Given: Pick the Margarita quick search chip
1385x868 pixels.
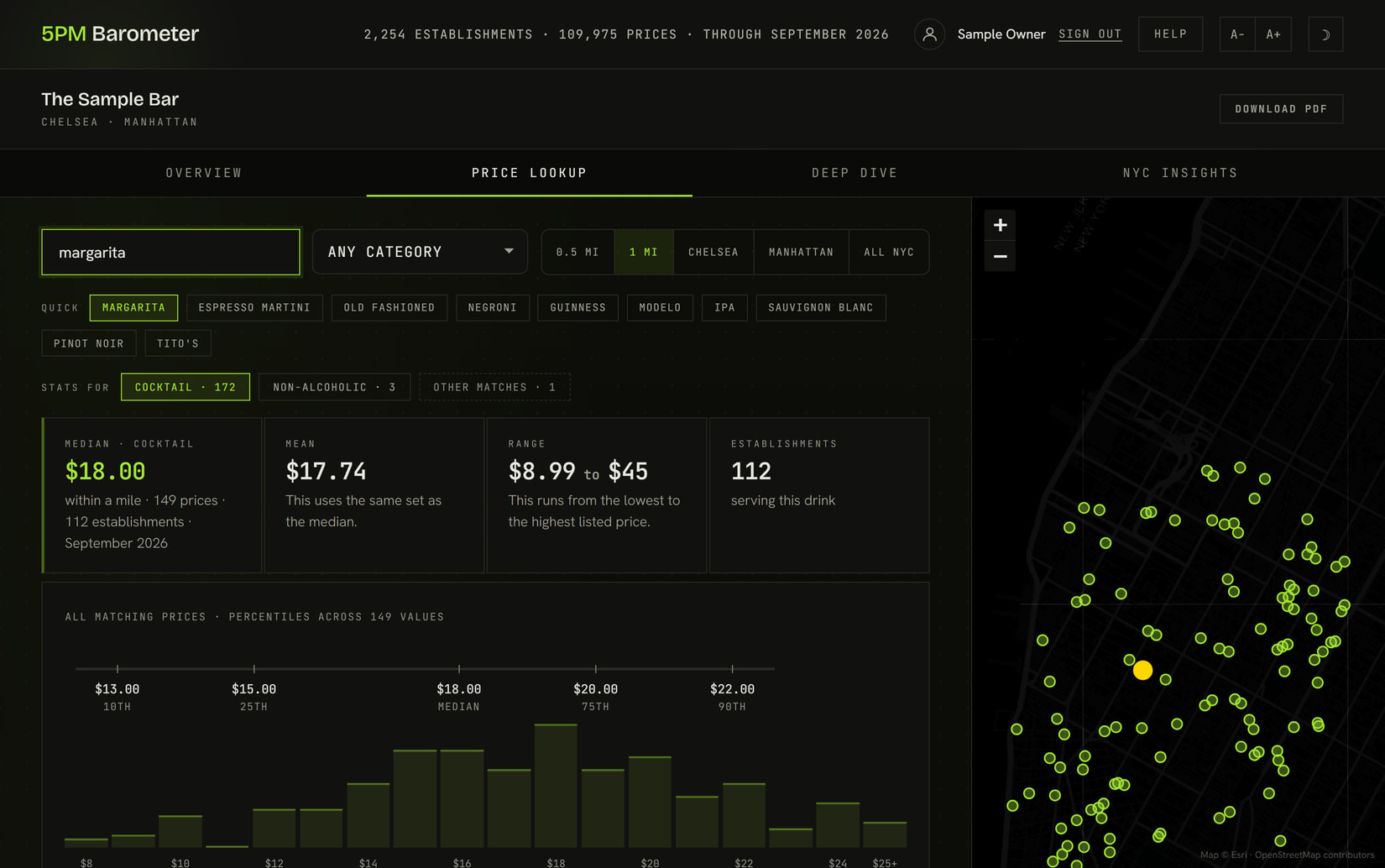Looking at the screenshot, I should click(x=133, y=307).
